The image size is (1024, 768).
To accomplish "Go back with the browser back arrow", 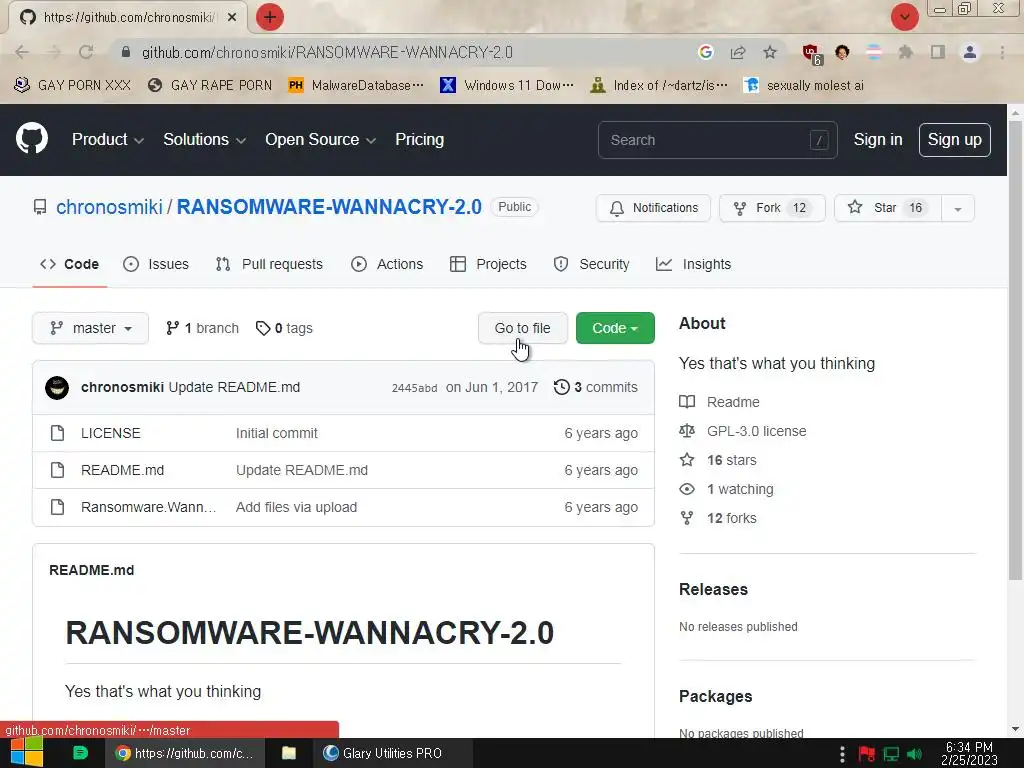I will click(22, 52).
